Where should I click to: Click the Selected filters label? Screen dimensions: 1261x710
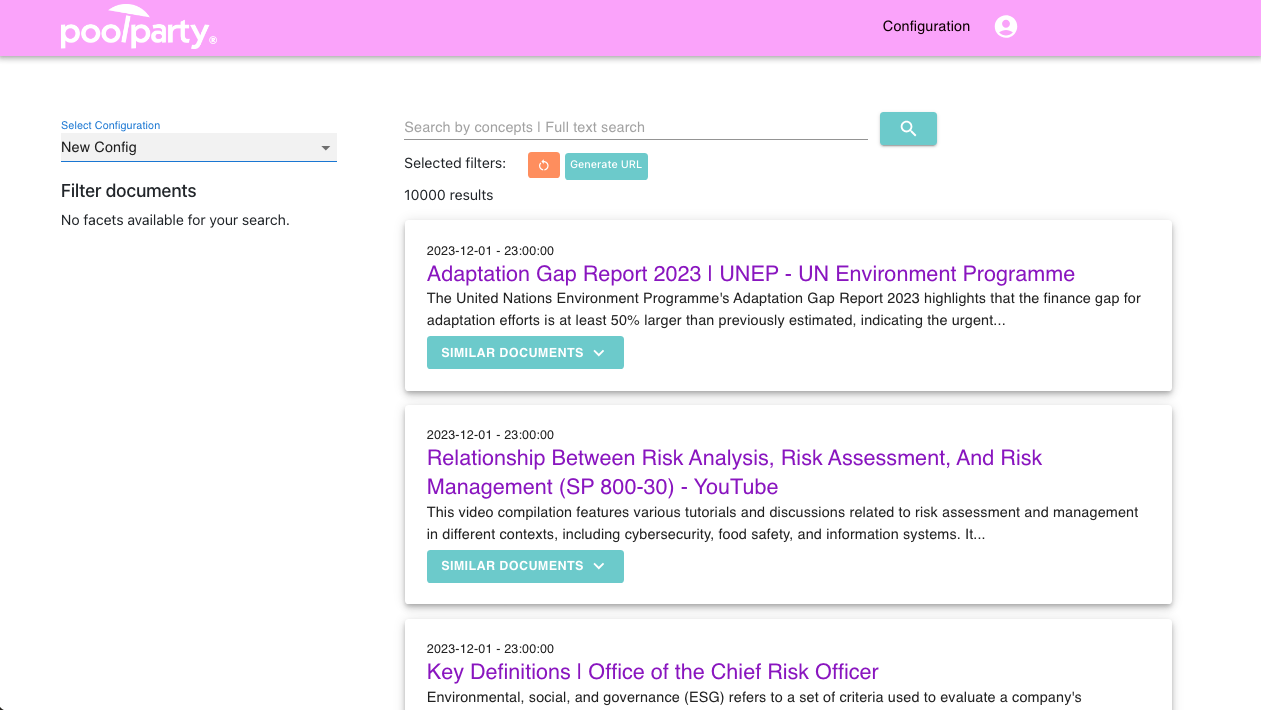(455, 163)
